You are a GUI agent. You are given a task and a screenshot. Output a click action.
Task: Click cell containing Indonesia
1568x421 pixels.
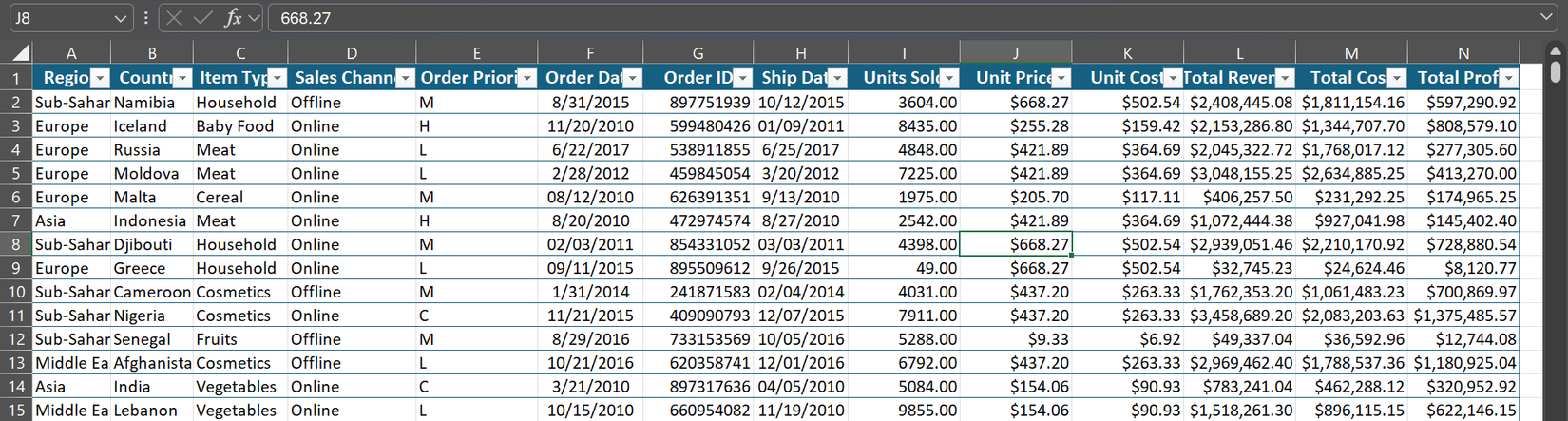[x=152, y=220]
